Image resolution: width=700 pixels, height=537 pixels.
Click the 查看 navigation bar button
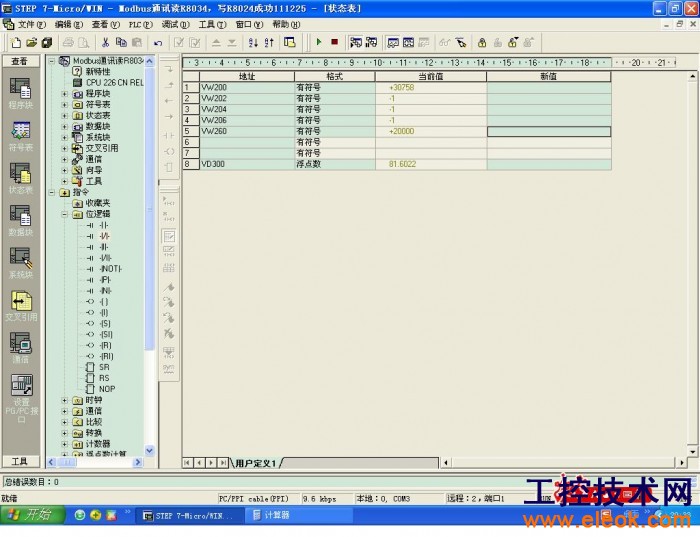21,61
